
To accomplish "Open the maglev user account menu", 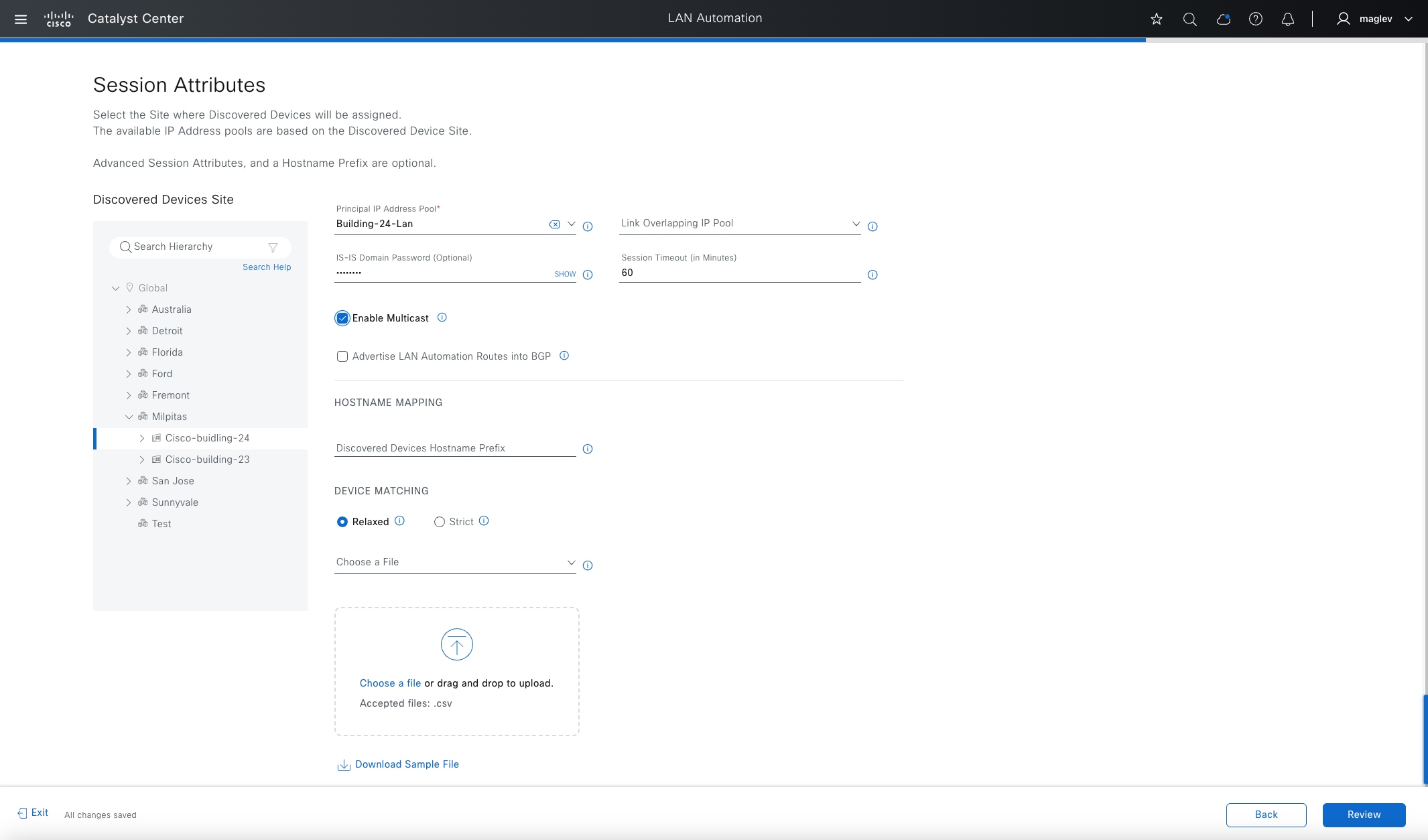I will [x=1376, y=19].
